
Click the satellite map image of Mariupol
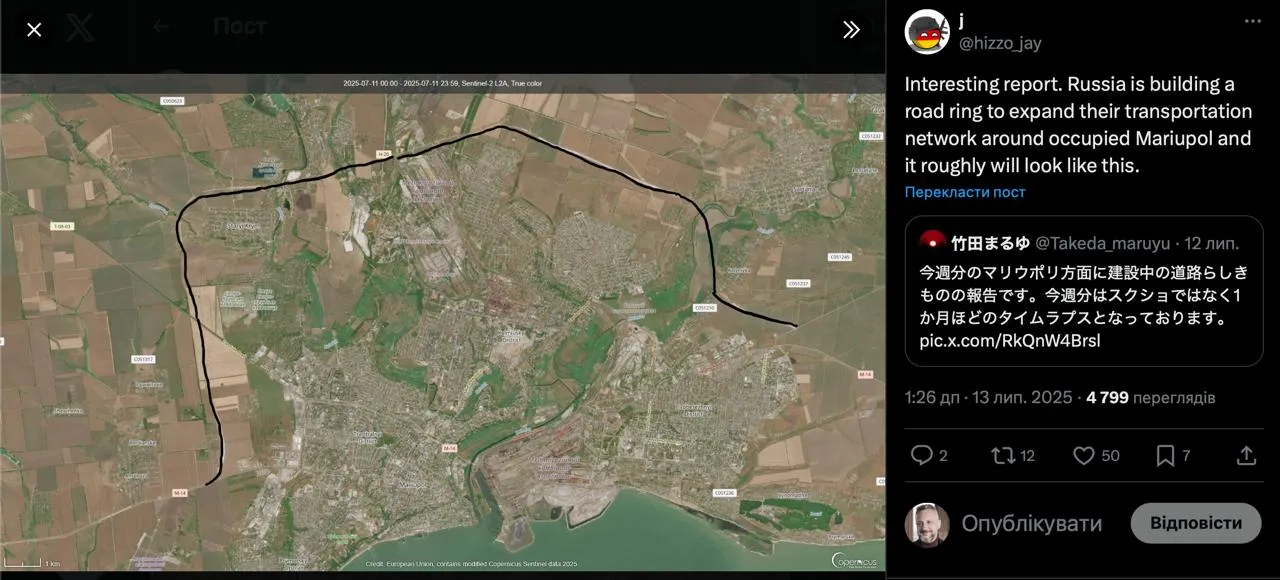point(442,322)
